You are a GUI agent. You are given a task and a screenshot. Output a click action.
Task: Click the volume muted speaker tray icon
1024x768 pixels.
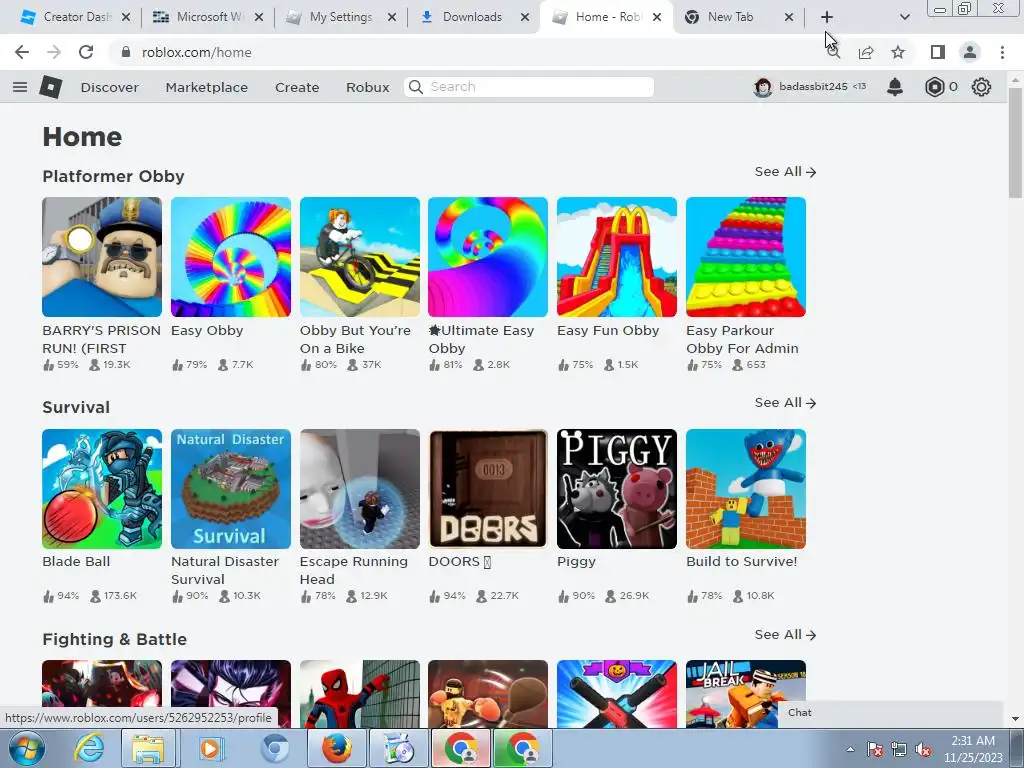click(x=923, y=750)
